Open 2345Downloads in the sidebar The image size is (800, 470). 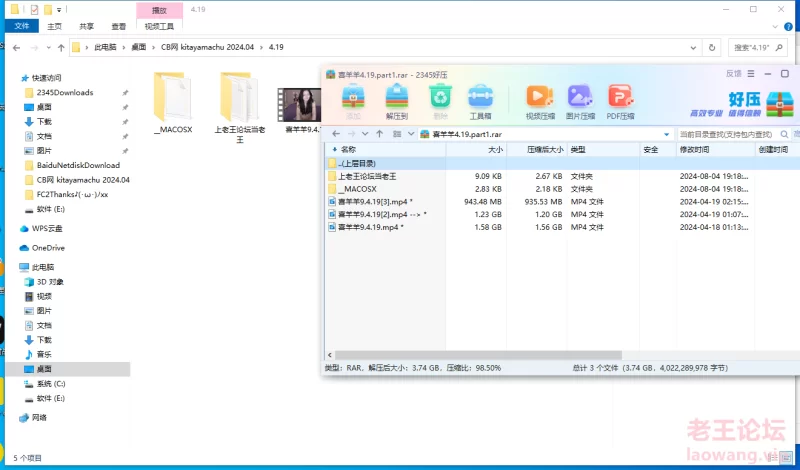pos(65,92)
